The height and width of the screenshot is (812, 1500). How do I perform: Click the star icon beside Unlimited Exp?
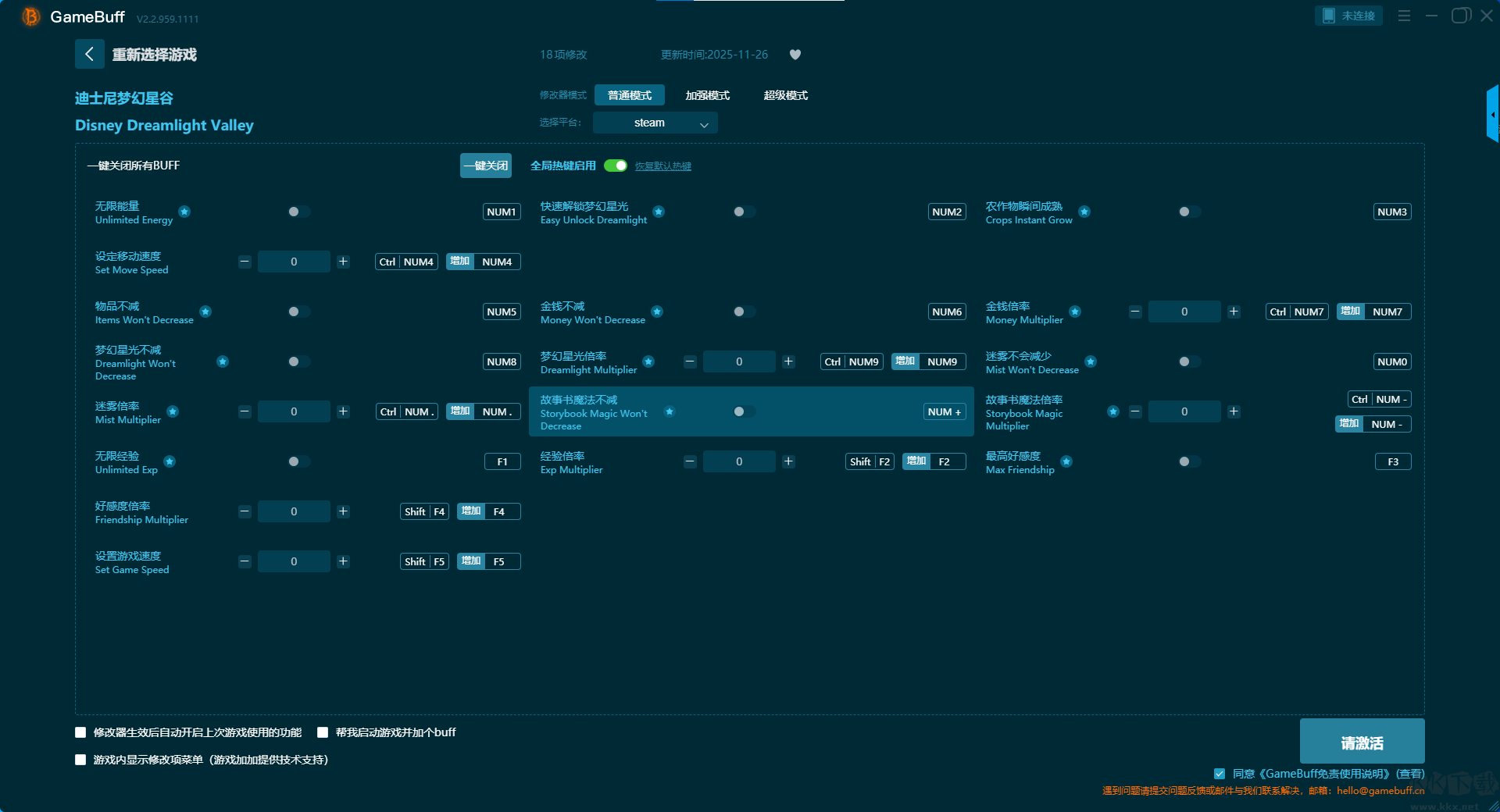[x=170, y=461]
